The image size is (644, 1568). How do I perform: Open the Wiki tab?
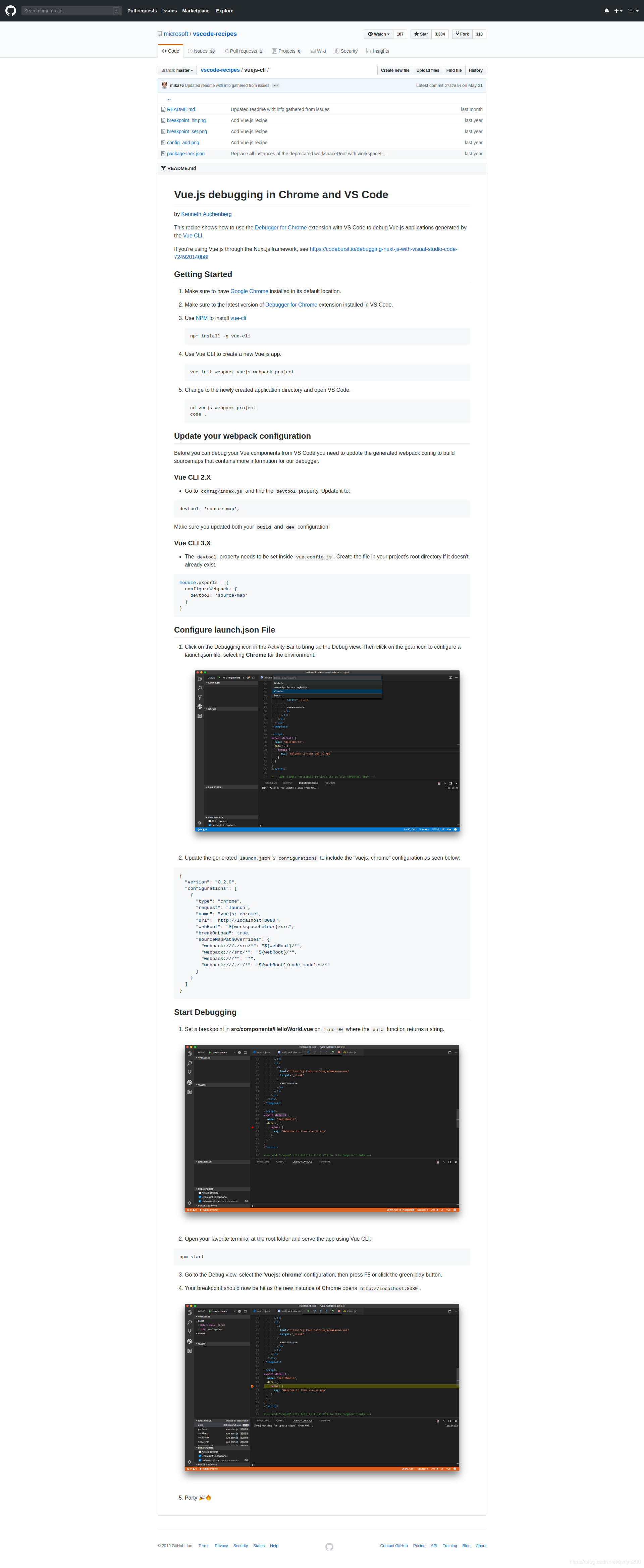[318, 51]
